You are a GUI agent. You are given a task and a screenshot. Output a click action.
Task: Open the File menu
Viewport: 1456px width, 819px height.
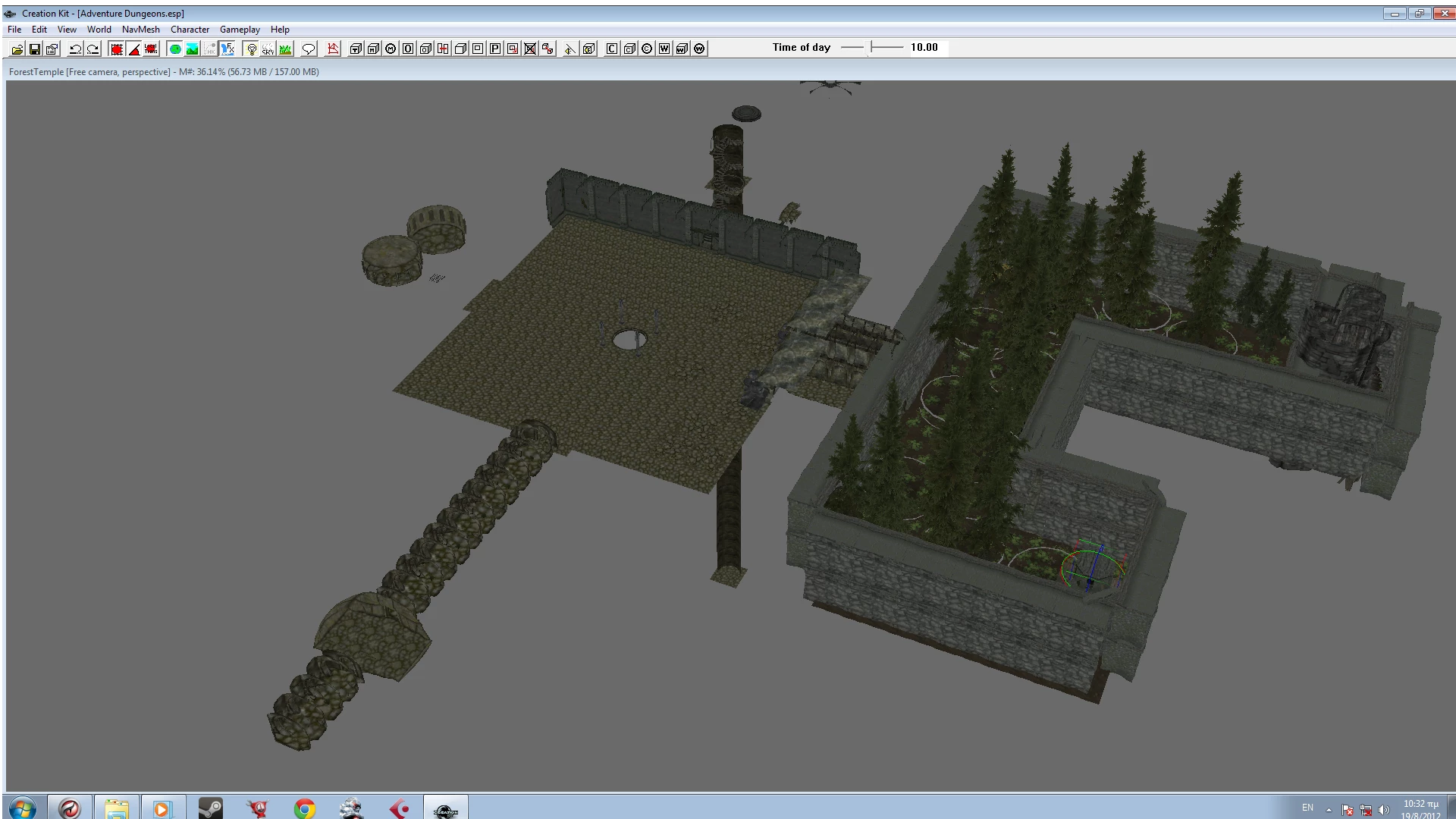pyautogui.click(x=14, y=30)
